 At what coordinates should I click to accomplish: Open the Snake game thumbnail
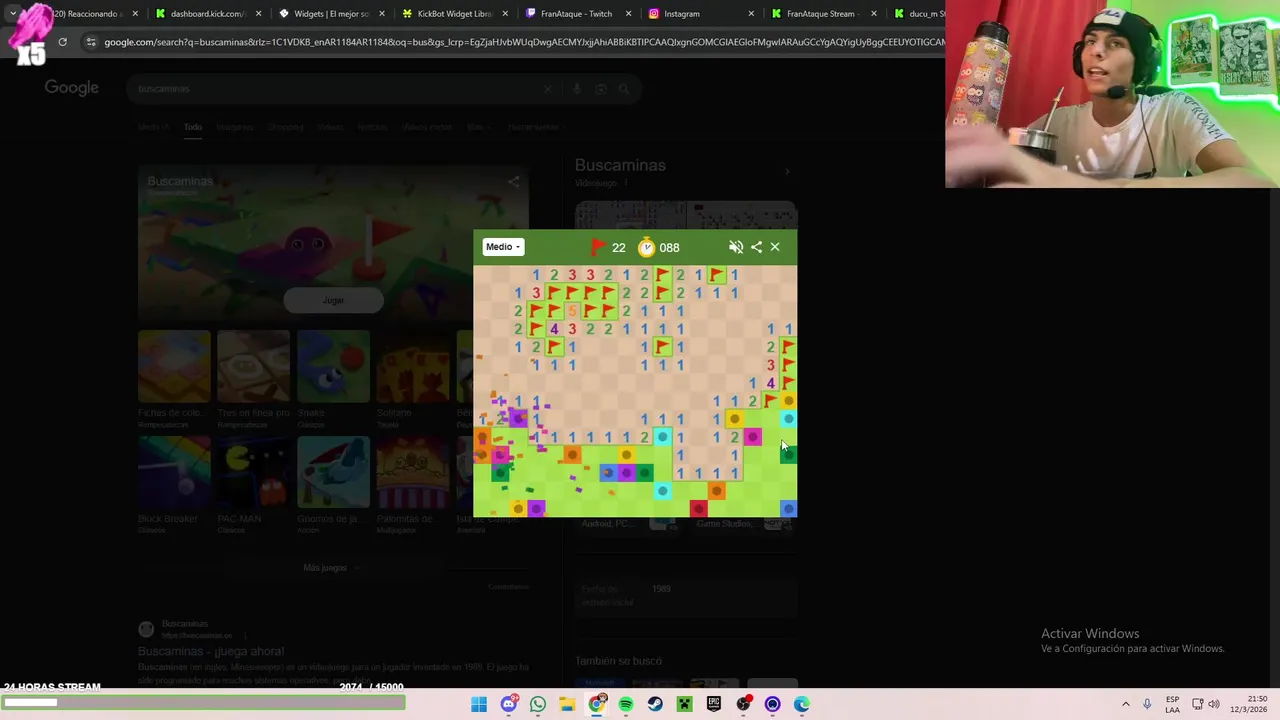coord(333,366)
